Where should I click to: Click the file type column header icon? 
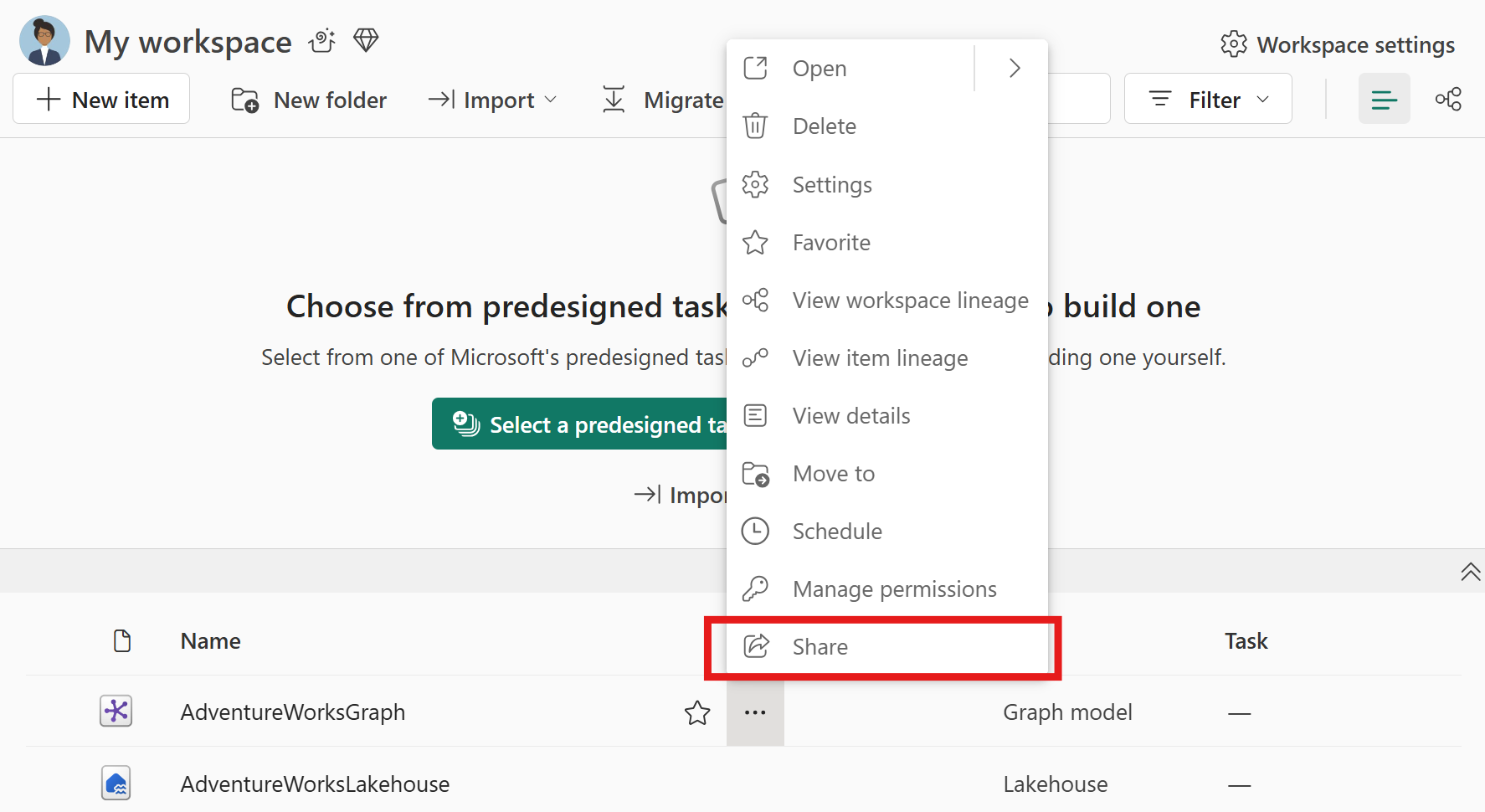coord(122,640)
